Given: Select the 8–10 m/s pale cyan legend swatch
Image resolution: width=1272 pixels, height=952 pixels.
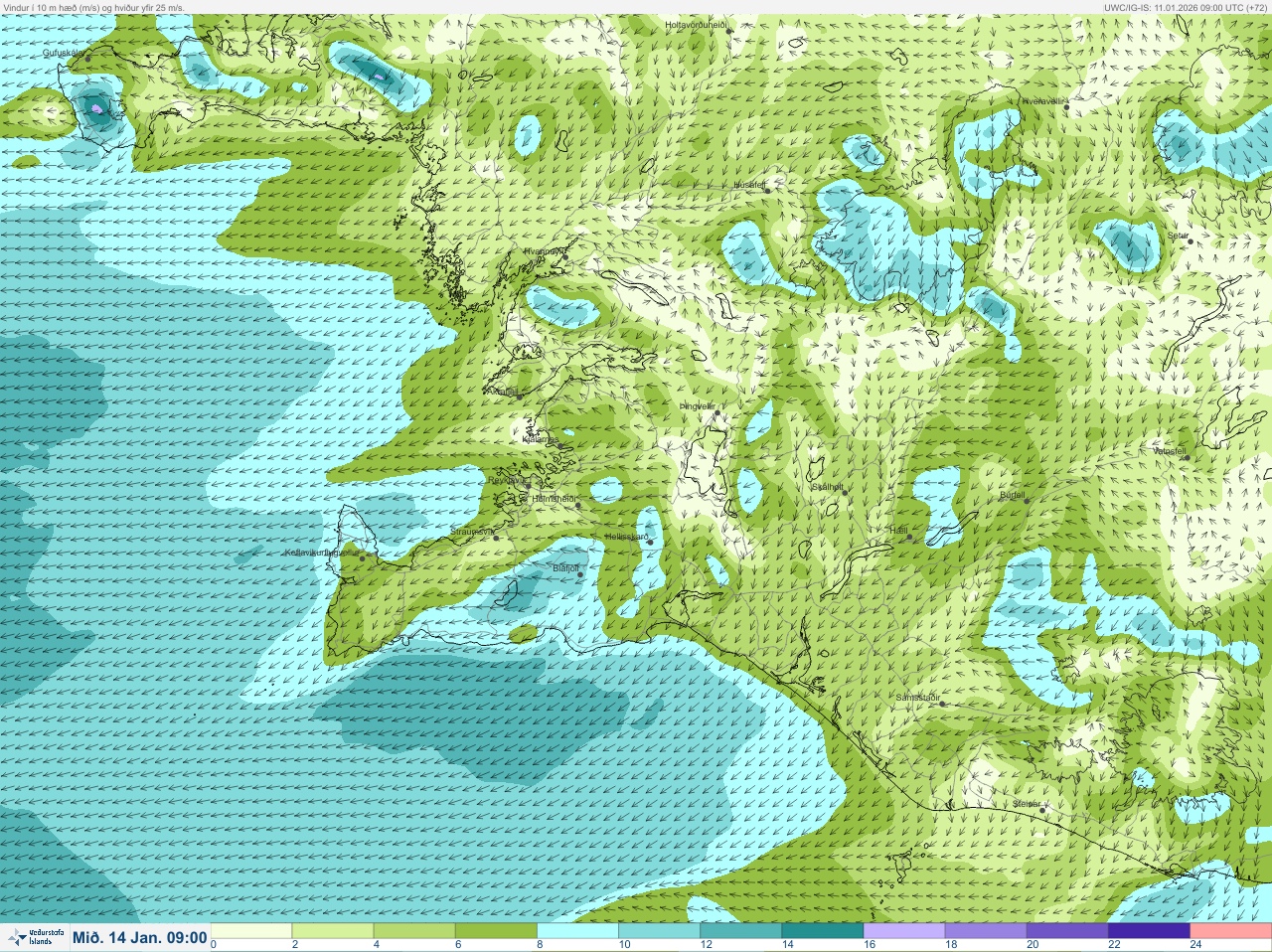Looking at the screenshot, I should 577,930.
